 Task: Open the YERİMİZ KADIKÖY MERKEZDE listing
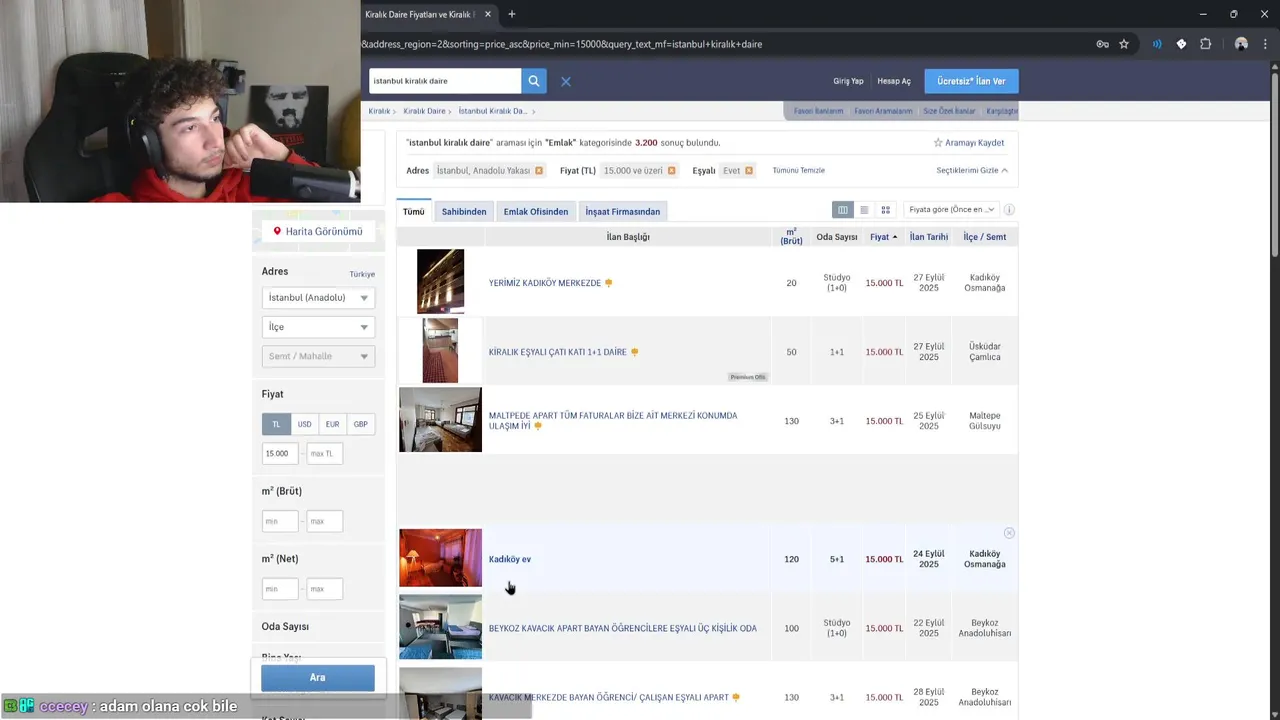pos(545,283)
